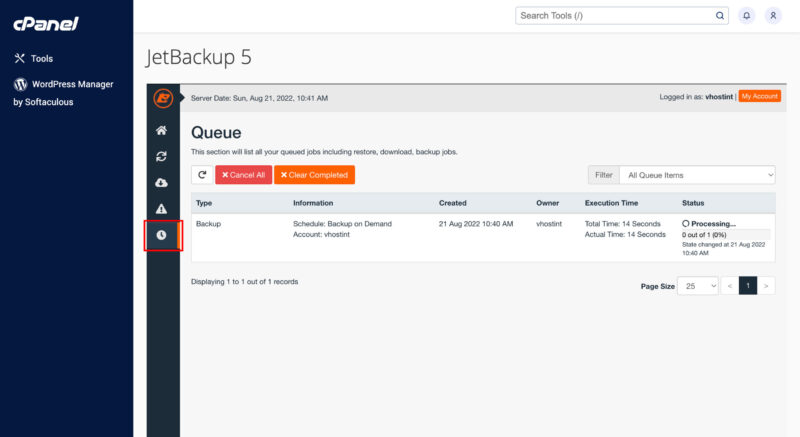The height and width of the screenshot is (437, 800).
Task: Click the search magnifier icon
Action: [x=719, y=16]
